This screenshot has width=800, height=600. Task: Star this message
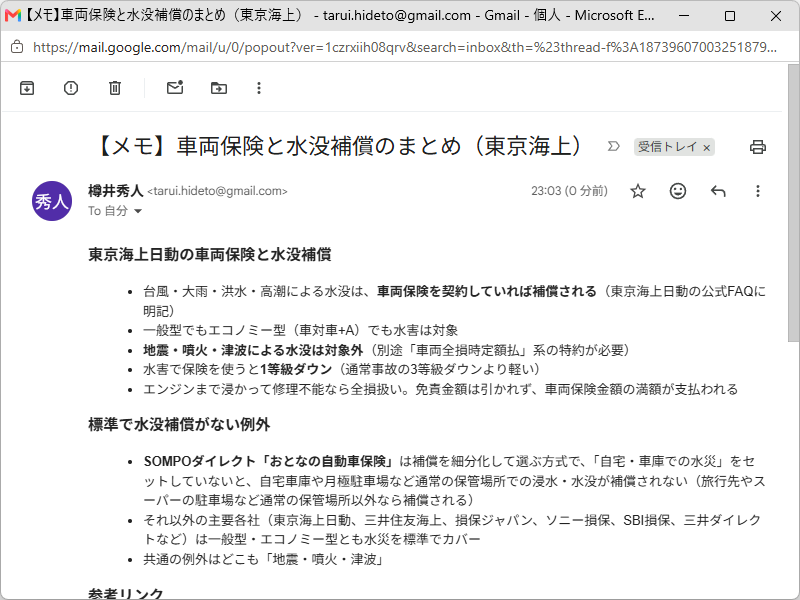point(638,191)
